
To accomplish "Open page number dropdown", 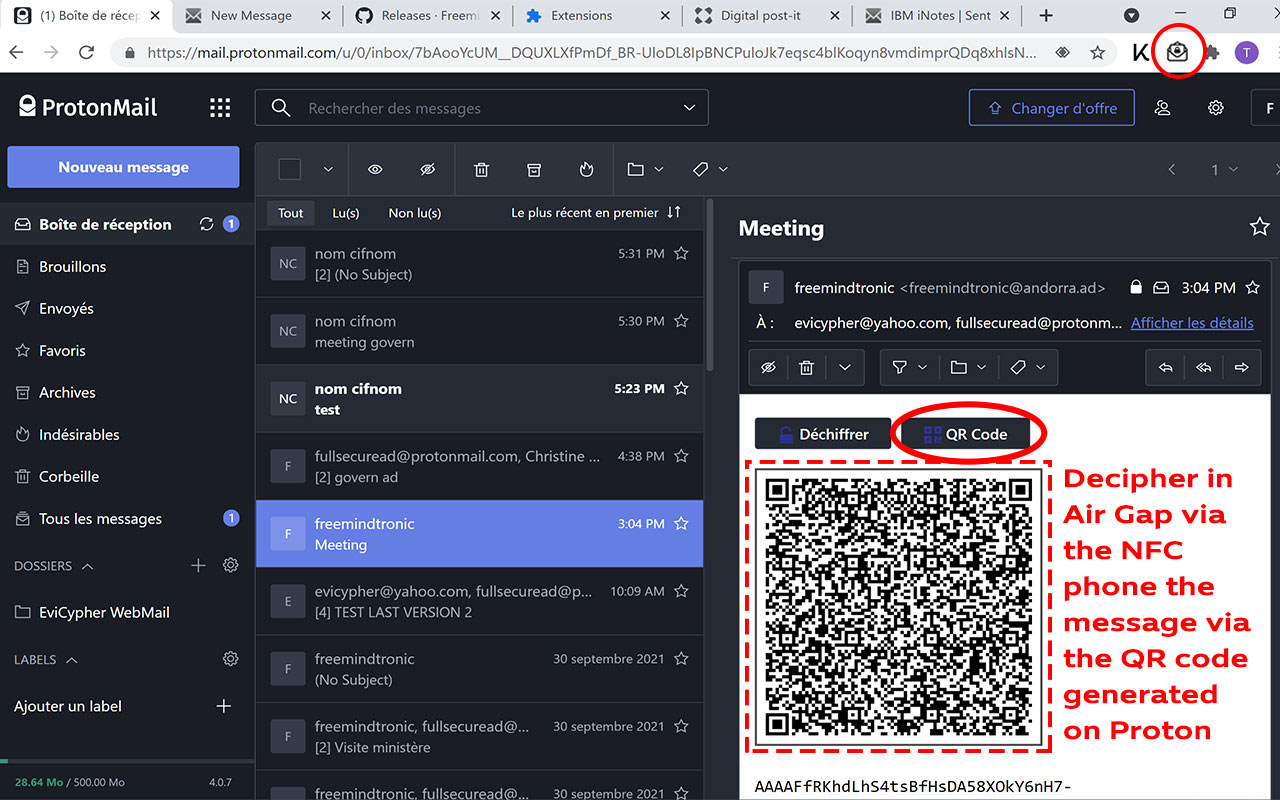I will [1224, 170].
